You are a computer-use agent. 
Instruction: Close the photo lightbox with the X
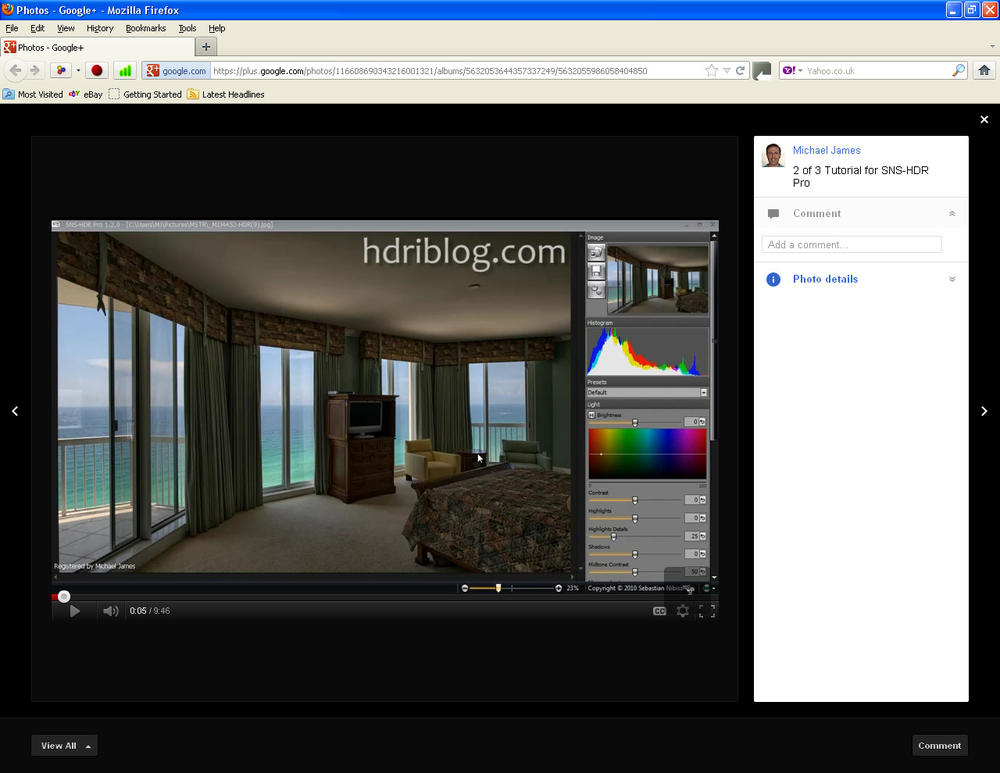(x=984, y=120)
